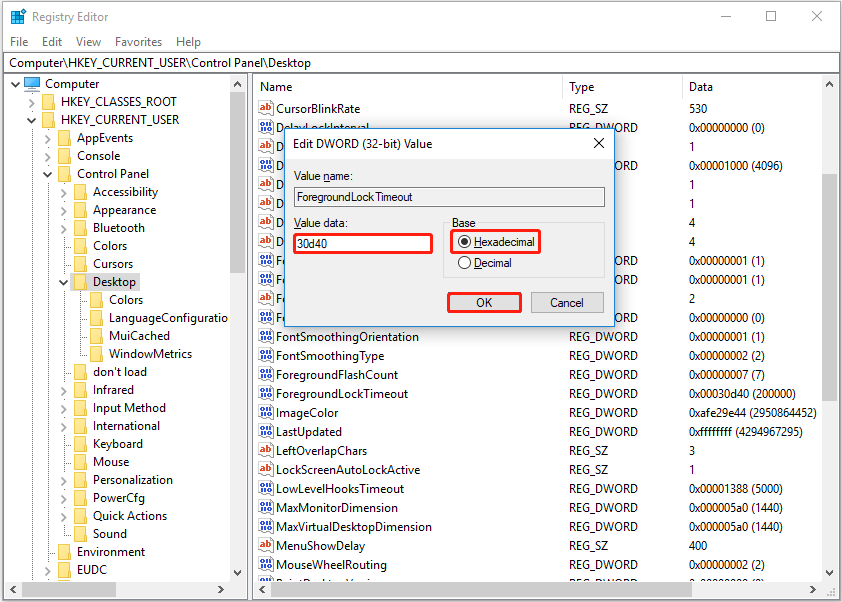Click the Cancel button in the dialog
Image resolution: width=842 pixels, height=602 pixels.
[567, 302]
